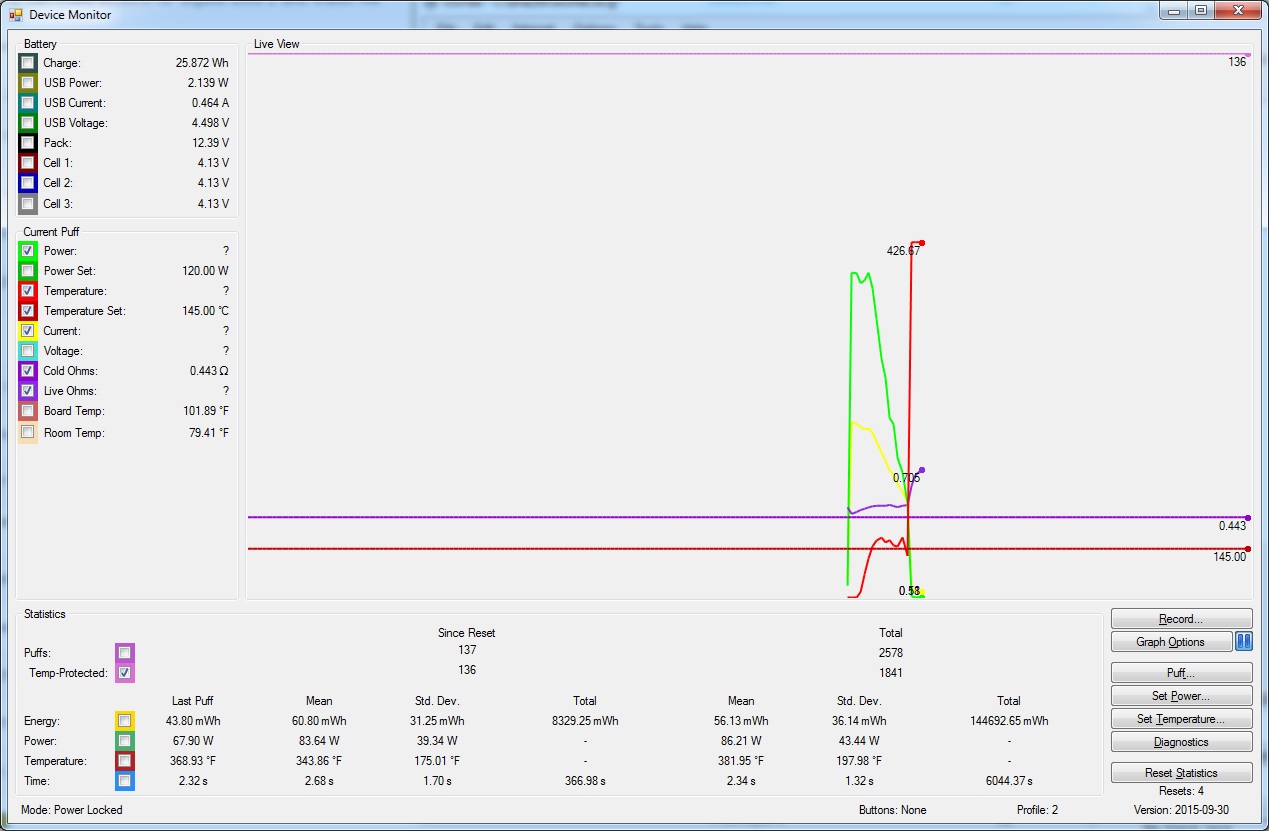Viewport: 1269px width, 831px height.
Task: Click the Device Monitor title bar icon
Action: (x=15, y=15)
